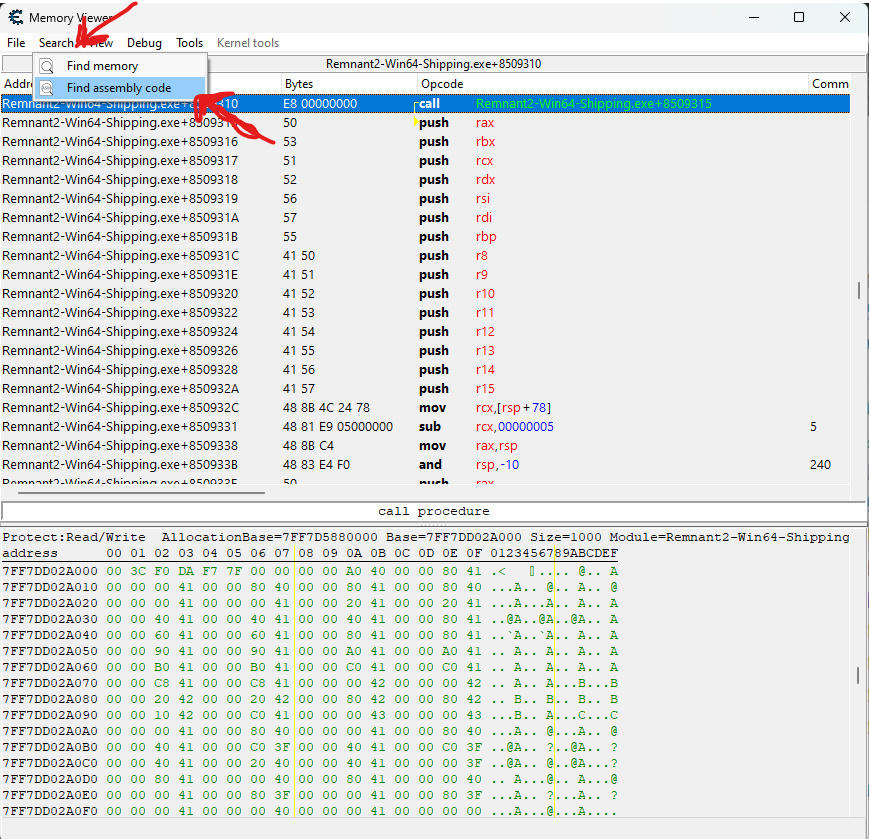This screenshot has height=839, width=869.
Task: Click bytes '41 52' in the push r10 row
Action: click(299, 294)
